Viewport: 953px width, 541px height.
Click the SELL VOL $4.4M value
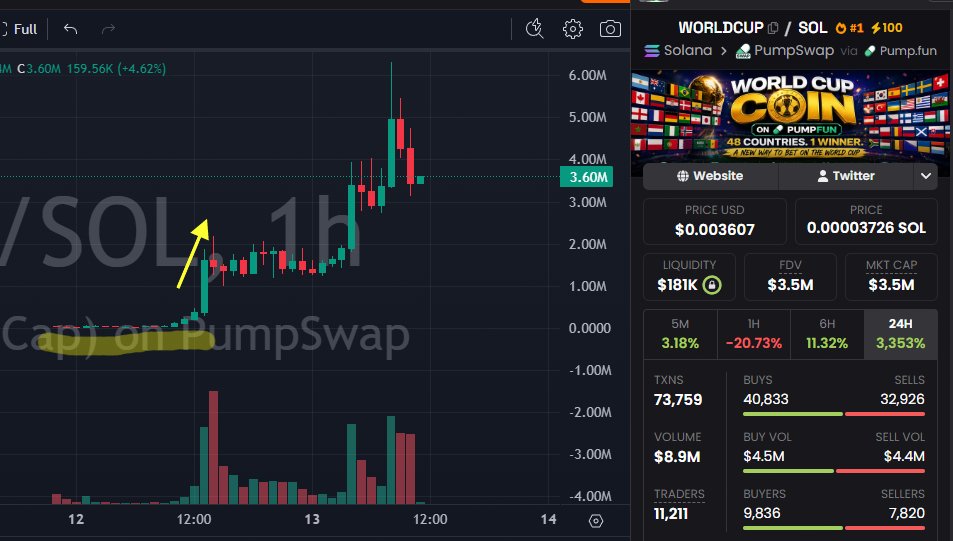click(x=904, y=456)
